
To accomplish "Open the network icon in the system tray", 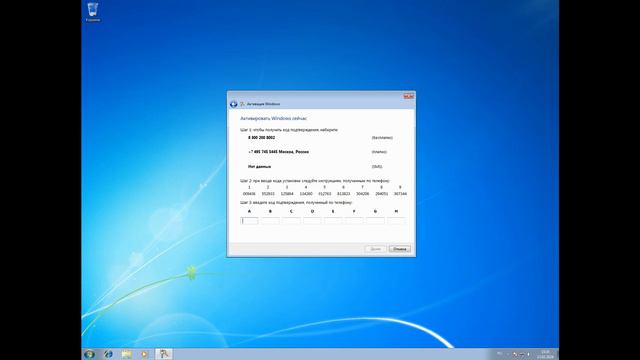I will click(522, 354).
